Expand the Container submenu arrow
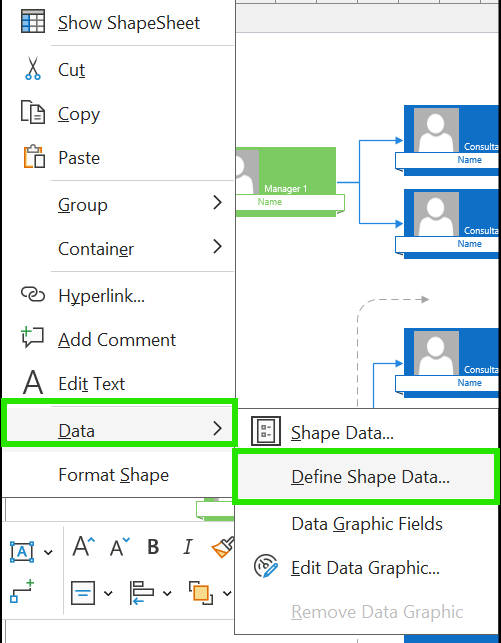 click(217, 246)
